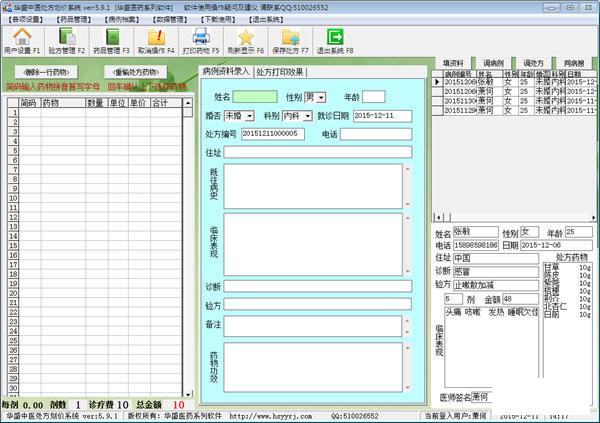Expand the 性别 gender dropdown

point(321,97)
